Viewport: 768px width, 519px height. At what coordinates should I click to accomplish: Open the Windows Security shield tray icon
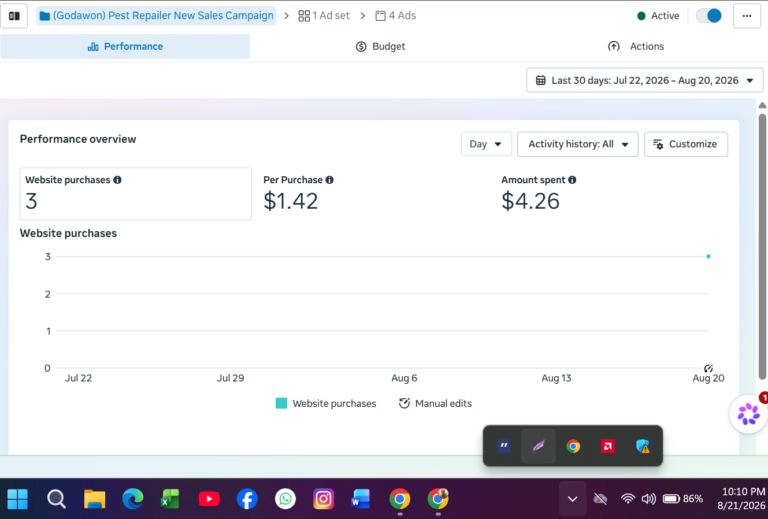(x=643, y=446)
